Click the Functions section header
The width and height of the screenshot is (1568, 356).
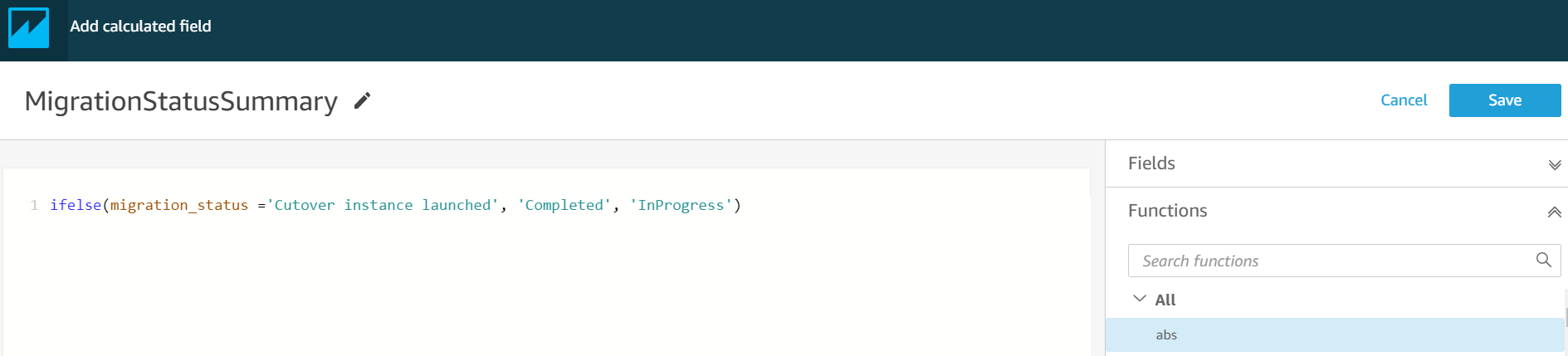pyautogui.click(x=1336, y=211)
